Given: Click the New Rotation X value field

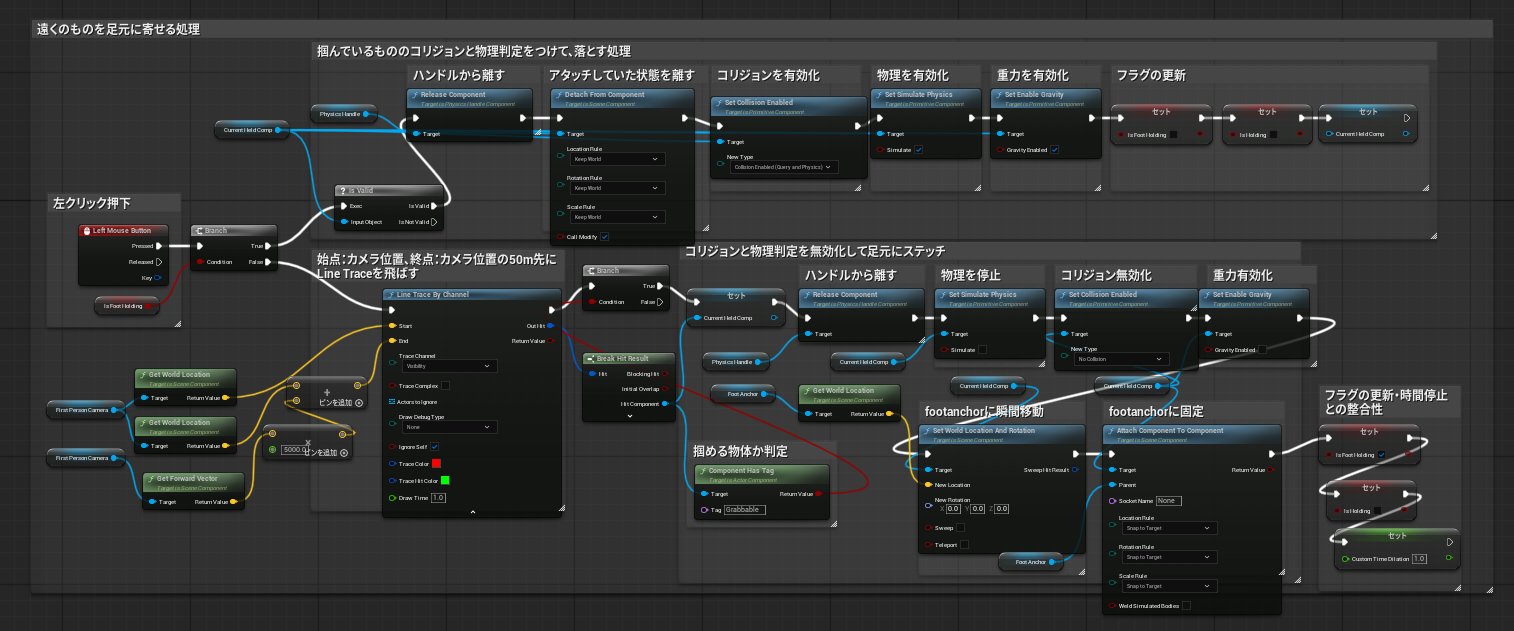Looking at the screenshot, I should click(x=953, y=509).
